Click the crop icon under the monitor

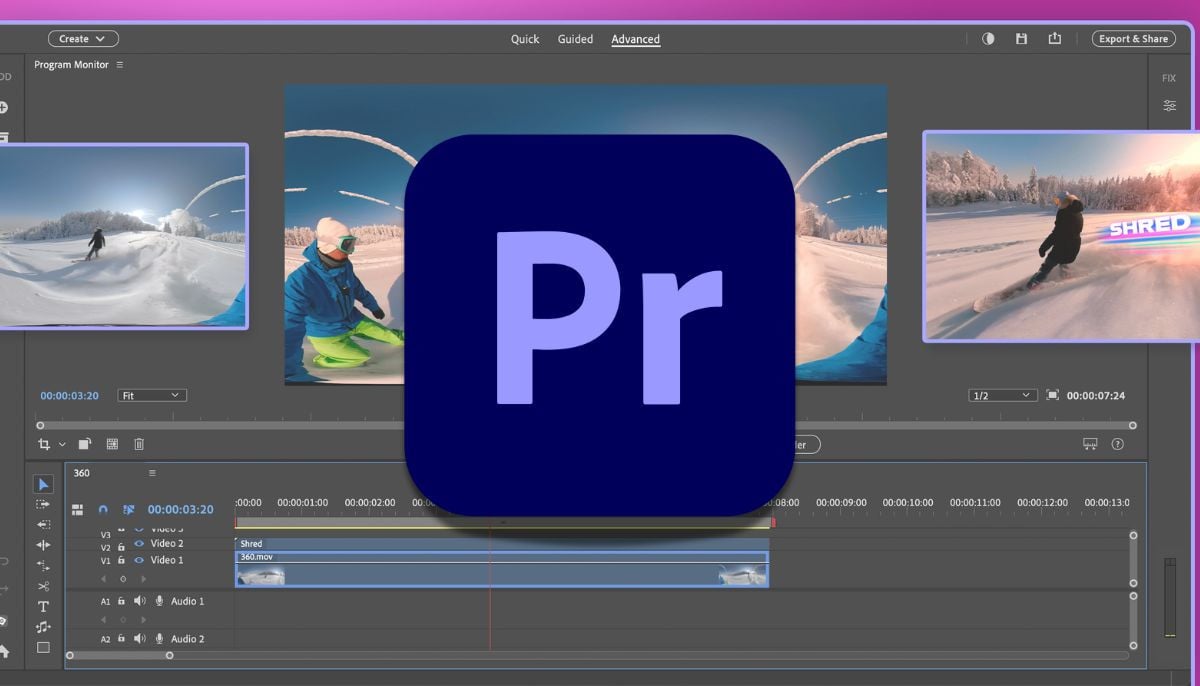click(x=44, y=444)
